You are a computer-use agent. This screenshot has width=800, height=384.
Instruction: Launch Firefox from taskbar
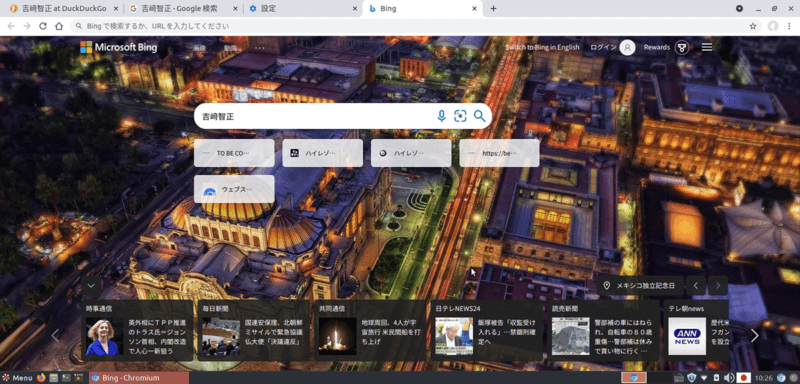pos(41,378)
